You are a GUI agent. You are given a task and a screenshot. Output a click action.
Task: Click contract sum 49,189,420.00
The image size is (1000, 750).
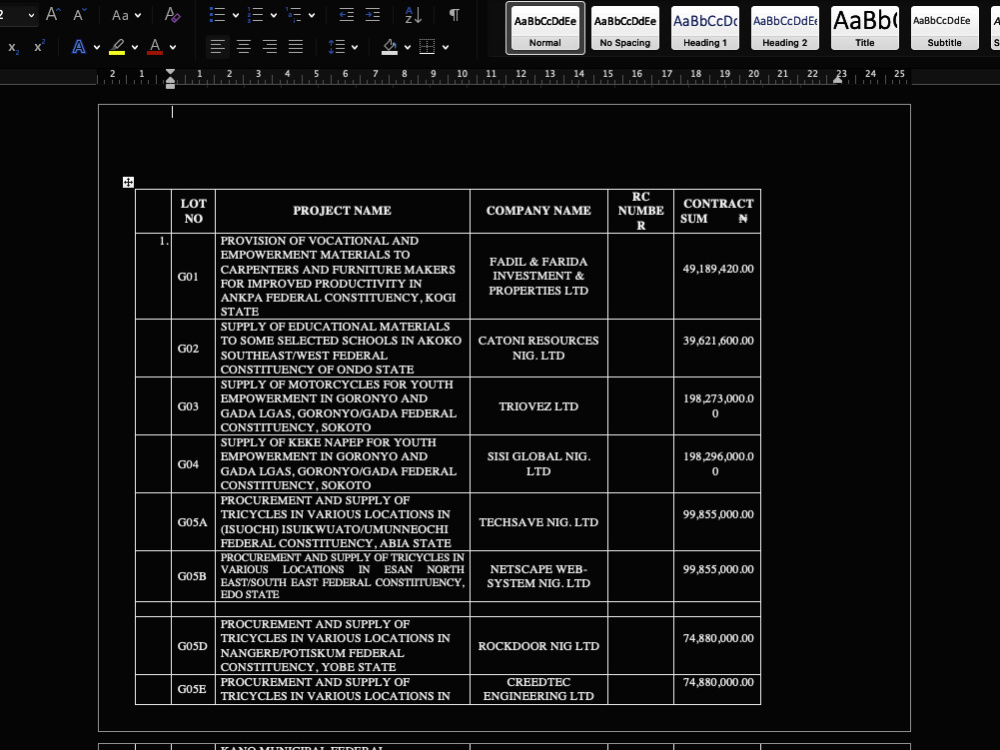pyautogui.click(x=718, y=268)
